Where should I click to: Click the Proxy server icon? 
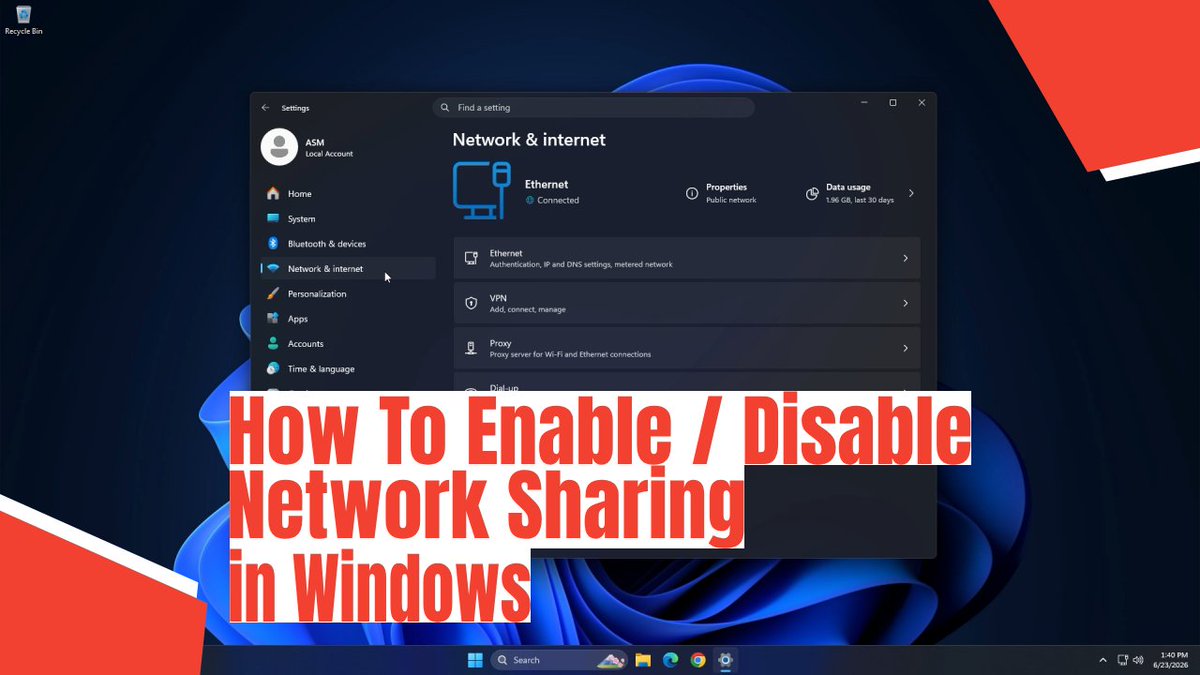click(471, 348)
